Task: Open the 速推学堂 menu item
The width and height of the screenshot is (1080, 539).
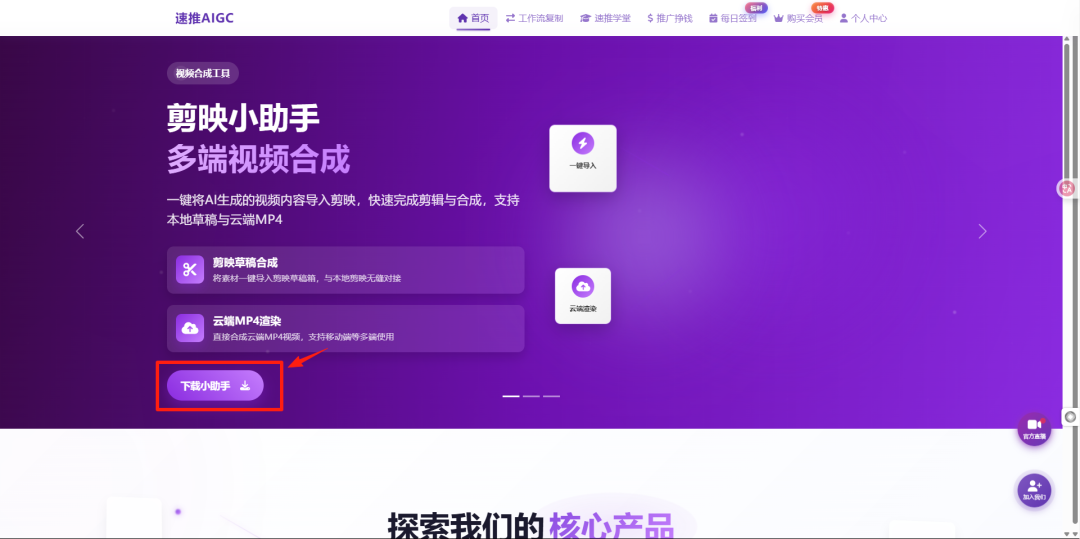Action: pos(605,19)
